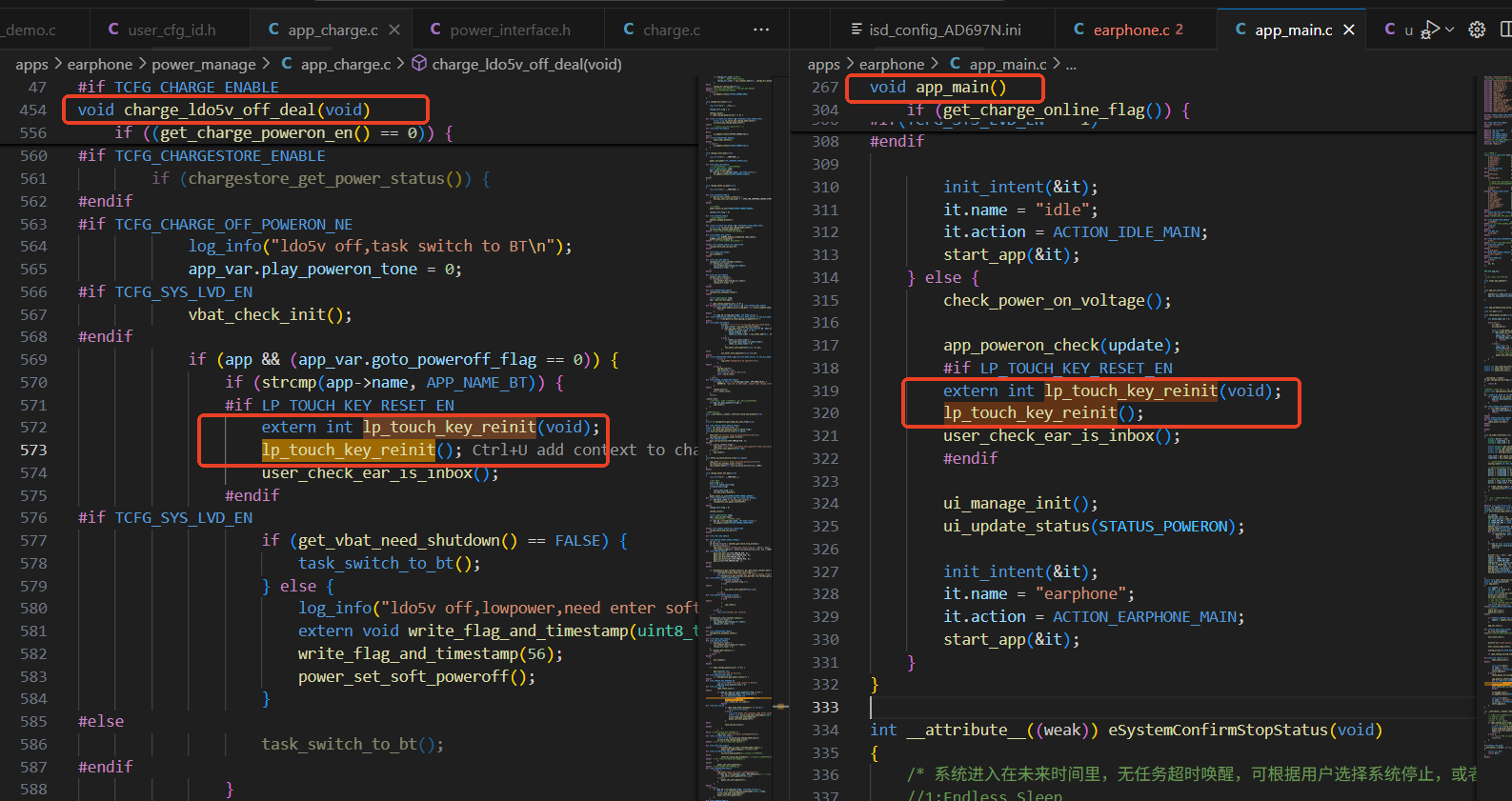Open the more actions ellipsis in left editor

(x=761, y=30)
